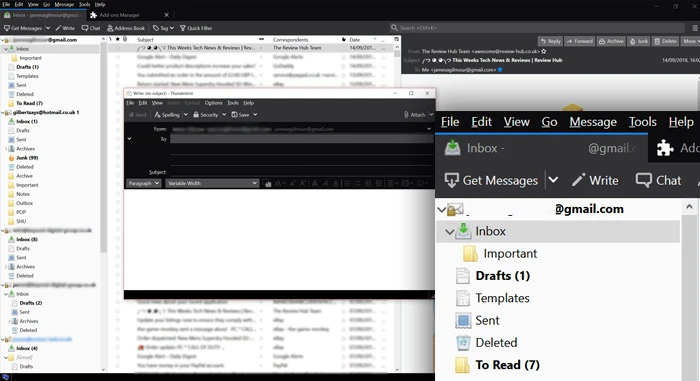Click Spelling in the Write window

pyautogui.click(x=167, y=115)
